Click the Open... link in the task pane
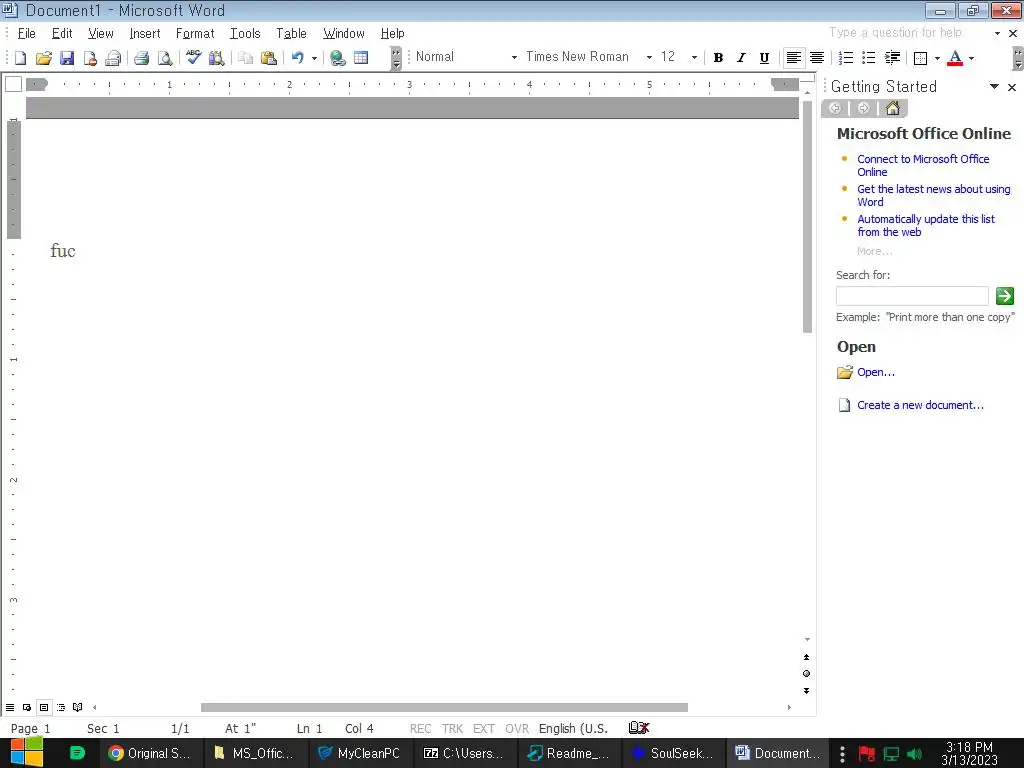 [x=876, y=372]
